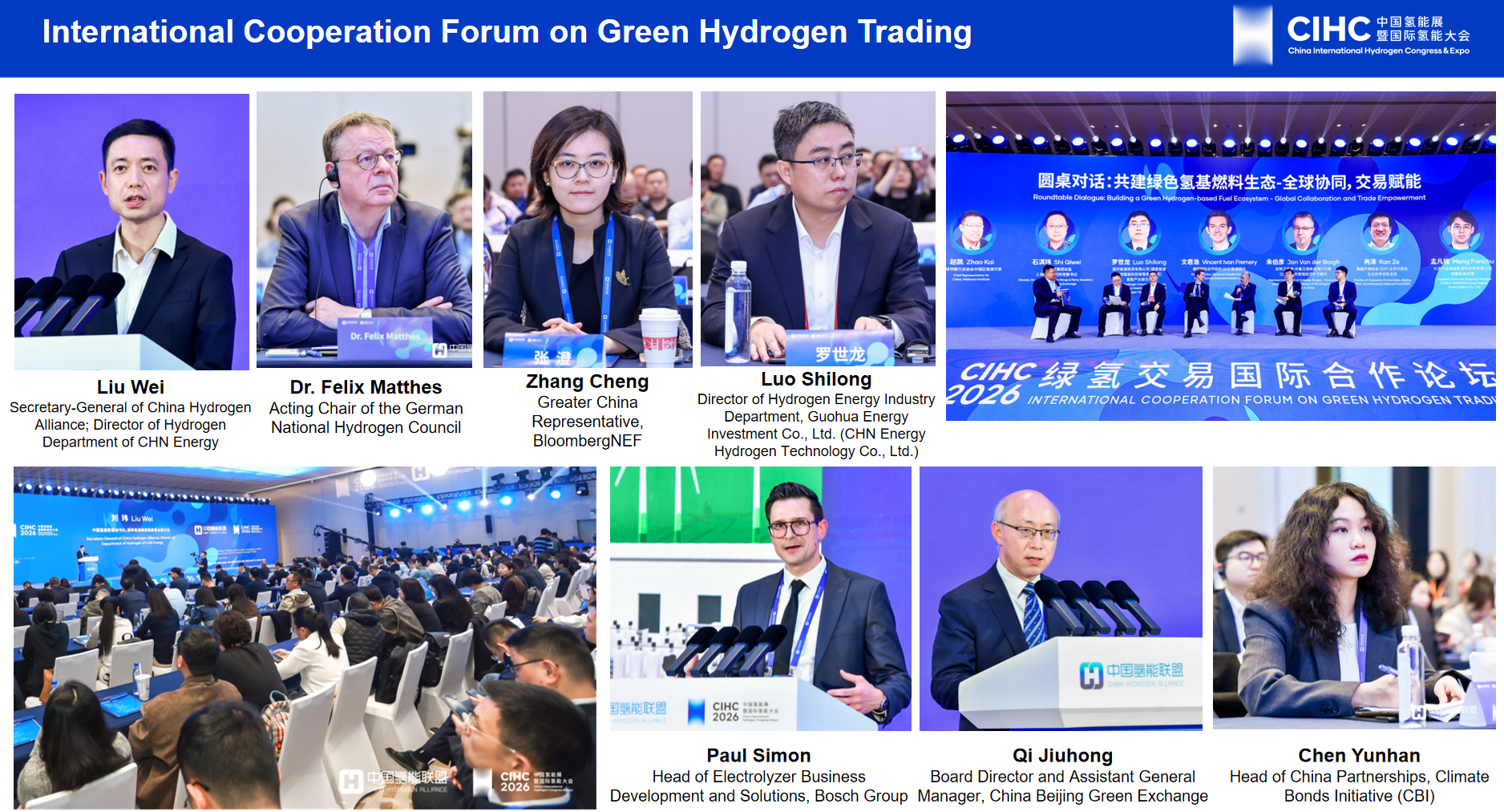
Task: Open the Zhang Cheng photo
Action: pyautogui.click(x=588, y=229)
